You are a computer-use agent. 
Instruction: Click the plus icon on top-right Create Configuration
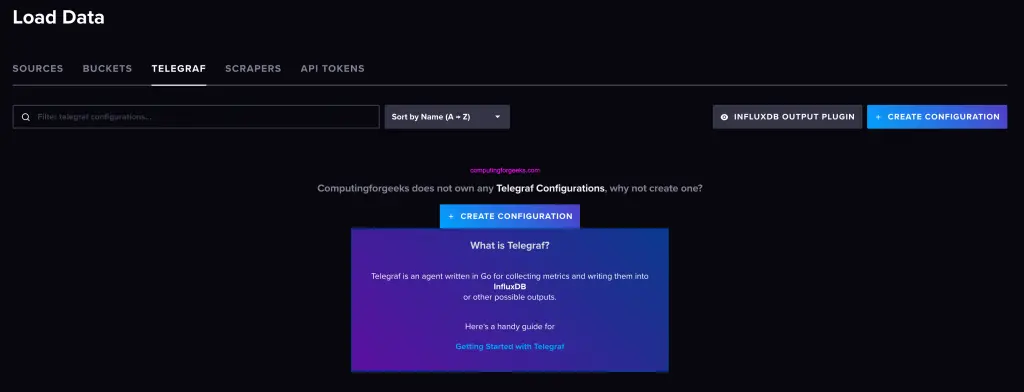click(878, 117)
